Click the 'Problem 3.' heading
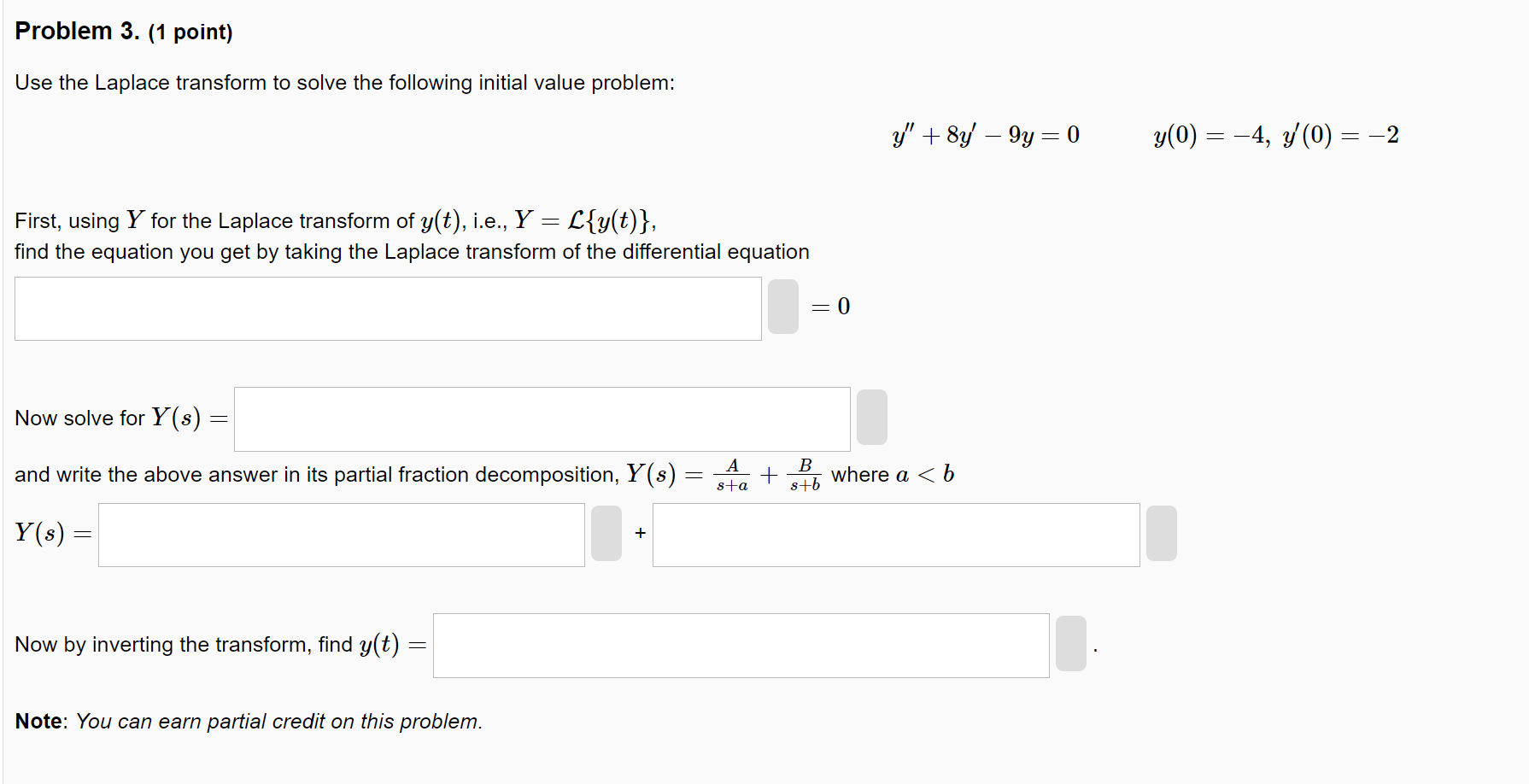This screenshot has height=784, width=1529. (77, 31)
